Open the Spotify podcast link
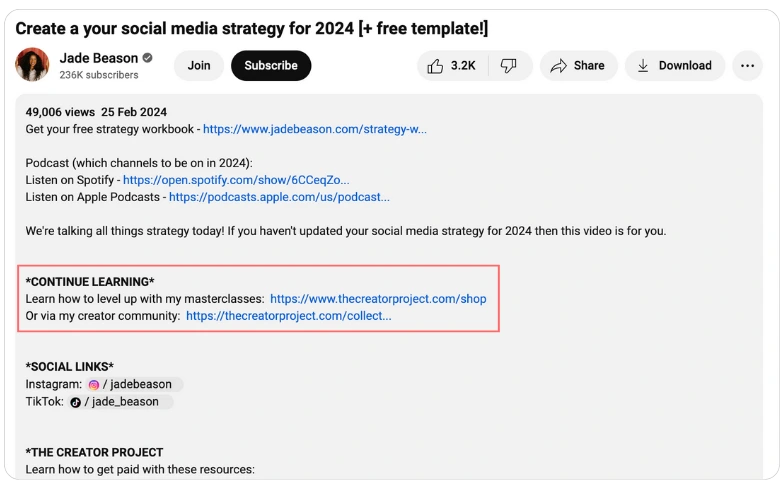This screenshot has width=784, height=489. [x=236, y=180]
